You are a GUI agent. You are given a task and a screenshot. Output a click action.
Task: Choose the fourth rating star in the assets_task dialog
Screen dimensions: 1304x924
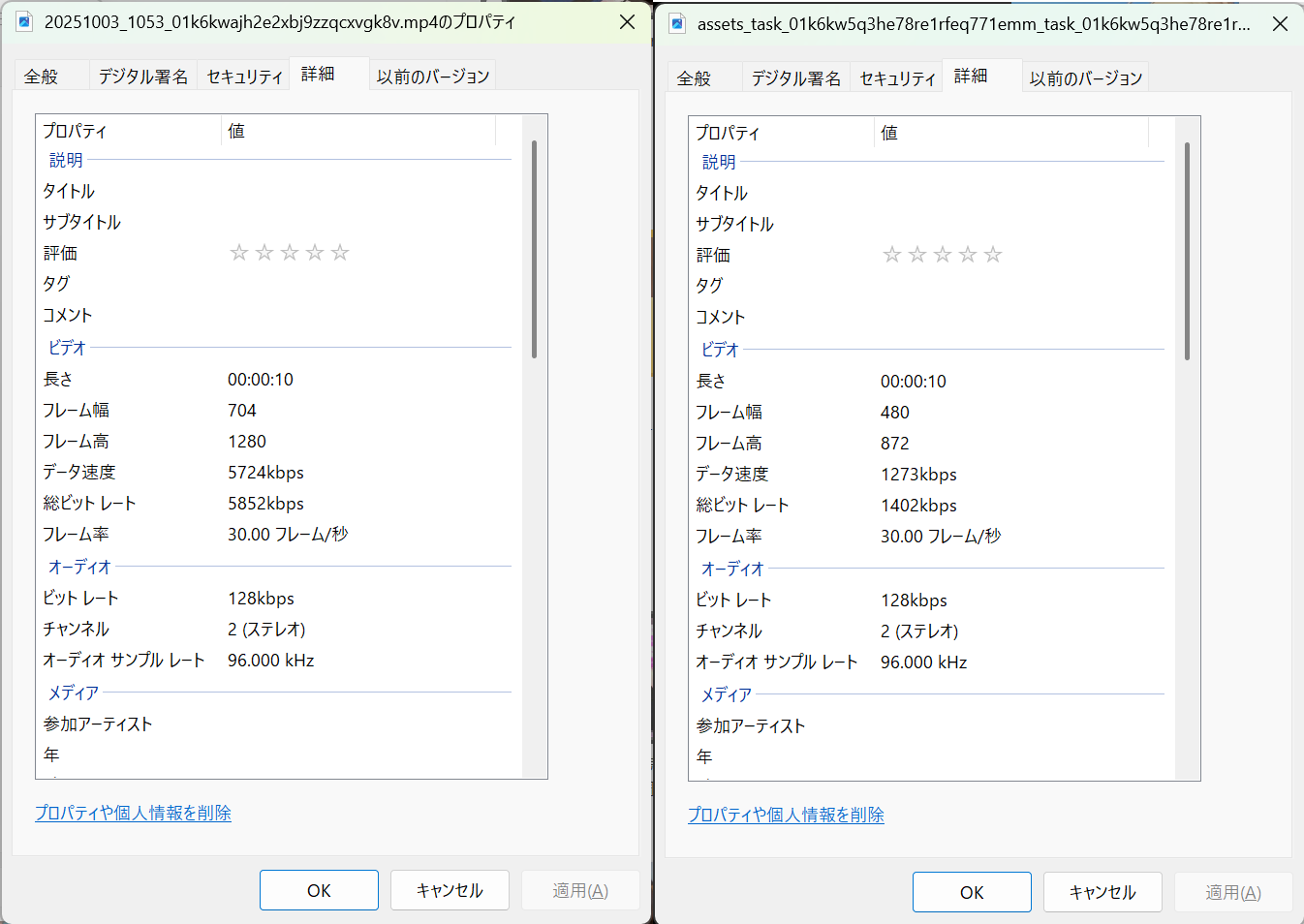click(968, 255)
